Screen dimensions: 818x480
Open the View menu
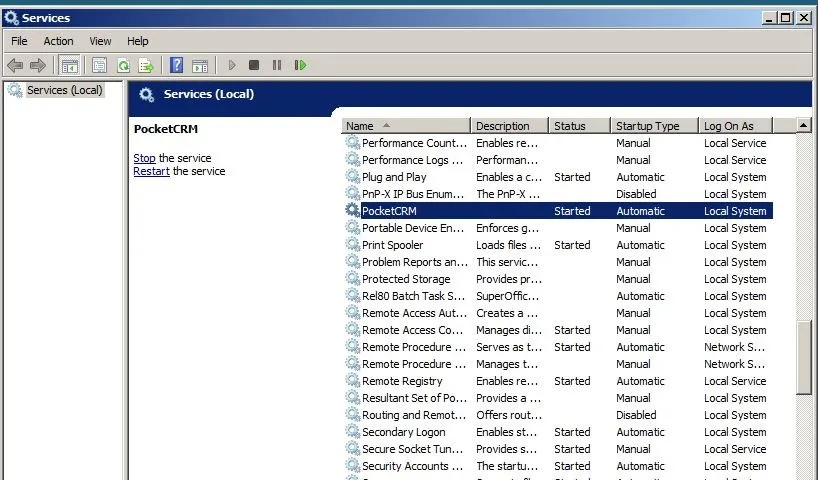100,41
